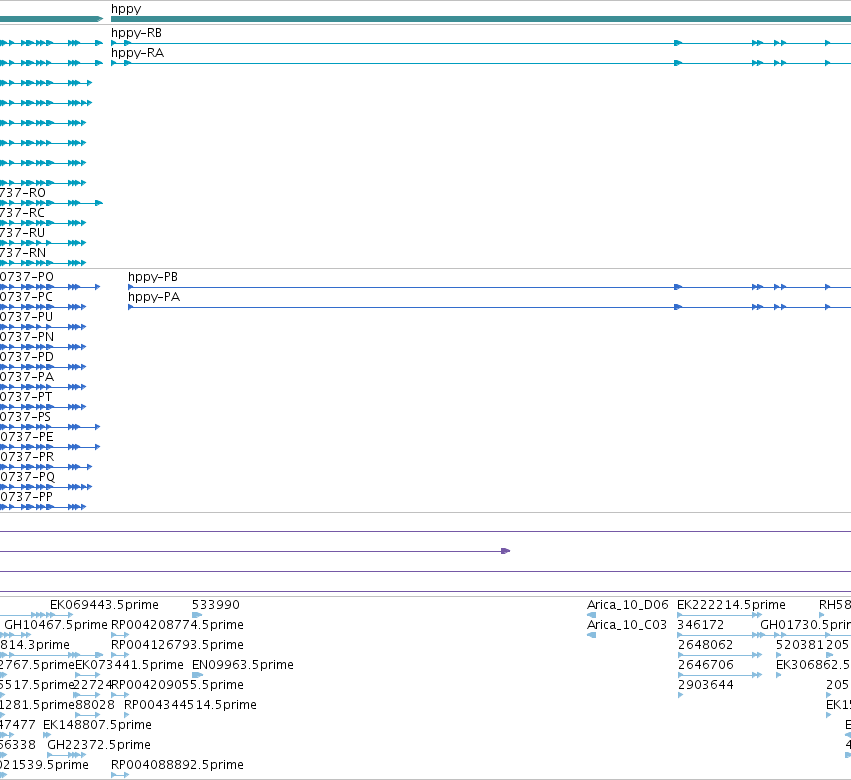
Task: Select the 0737-PC protein label
Action: click(x=26, y=297)
